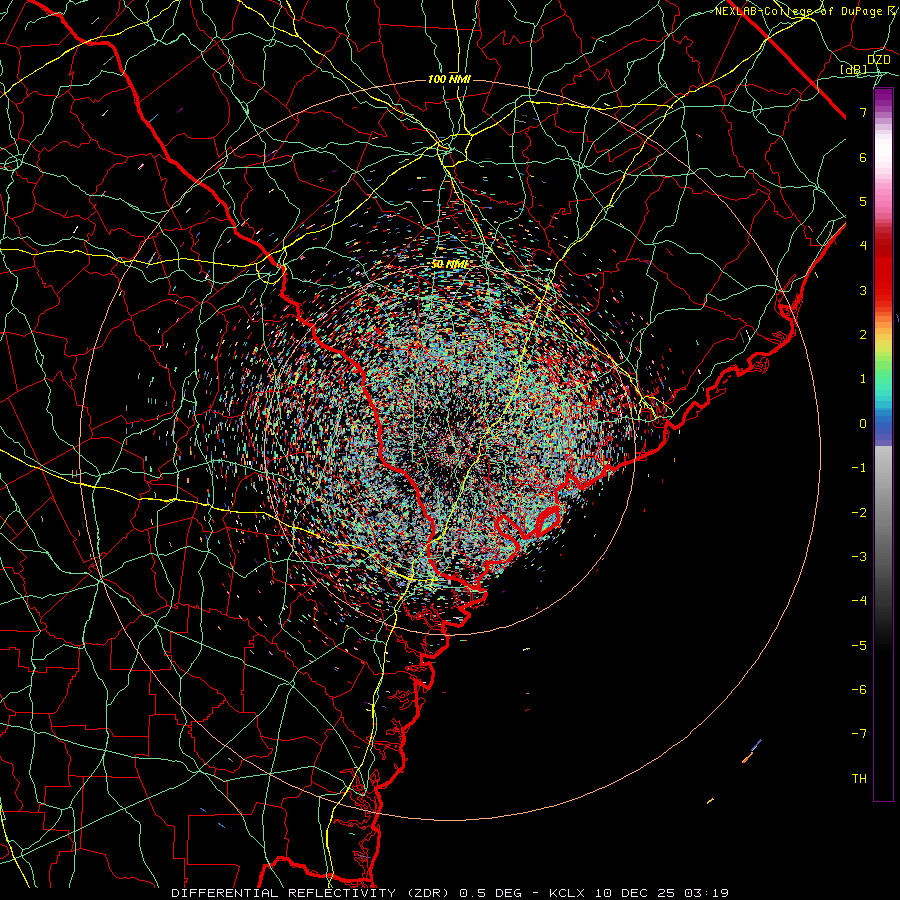Viewport: 900px width, 900px height.
Task: Click "(ZDR)" in the footer title
Action: coord(428,893)
